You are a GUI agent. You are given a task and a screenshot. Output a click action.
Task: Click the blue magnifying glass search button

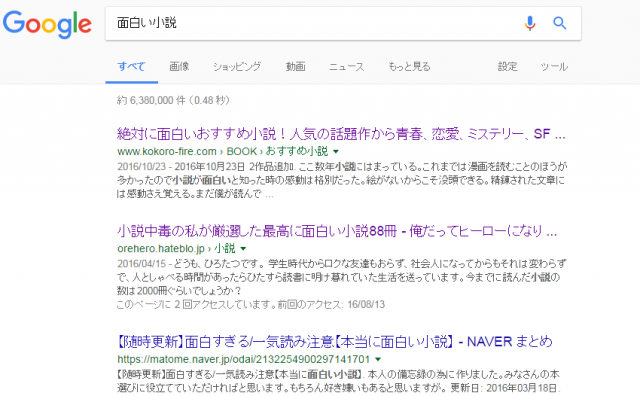[x=560, y=23]
